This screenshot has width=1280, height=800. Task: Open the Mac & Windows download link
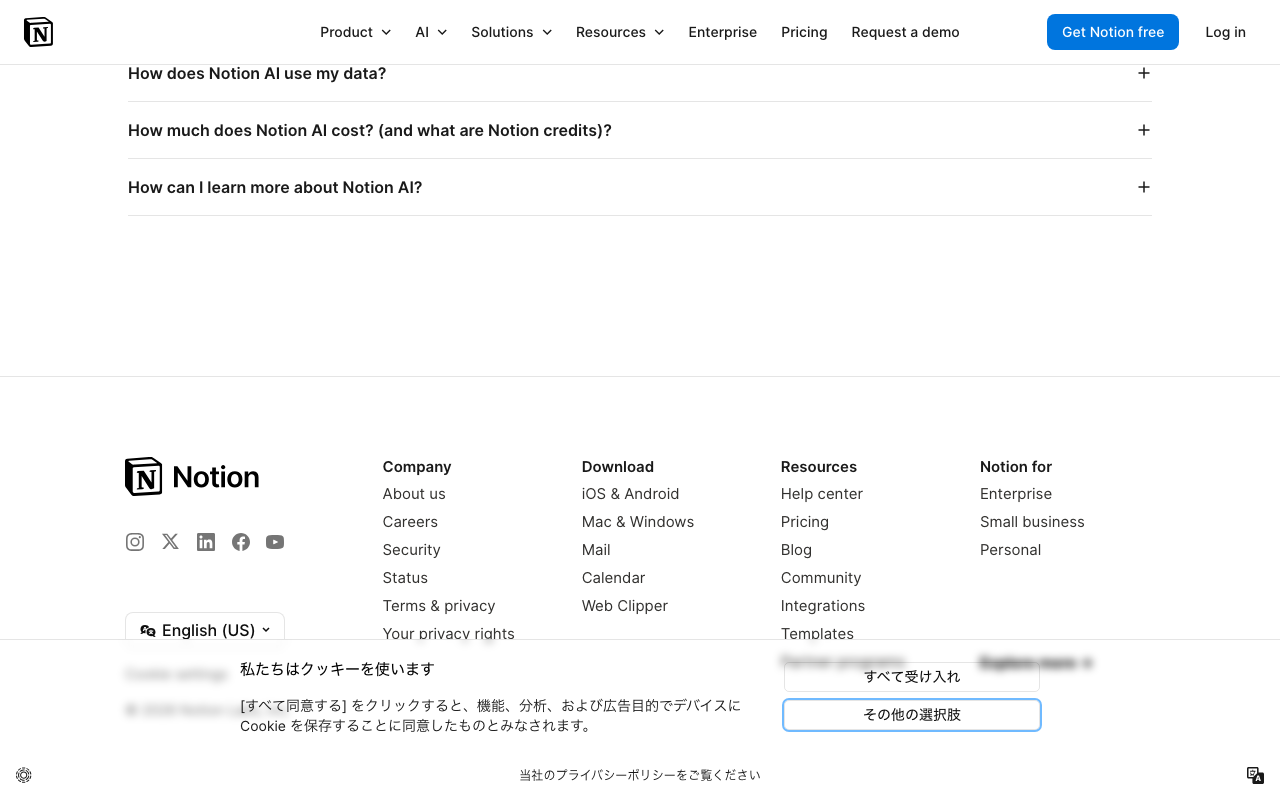tap(637, 522)
